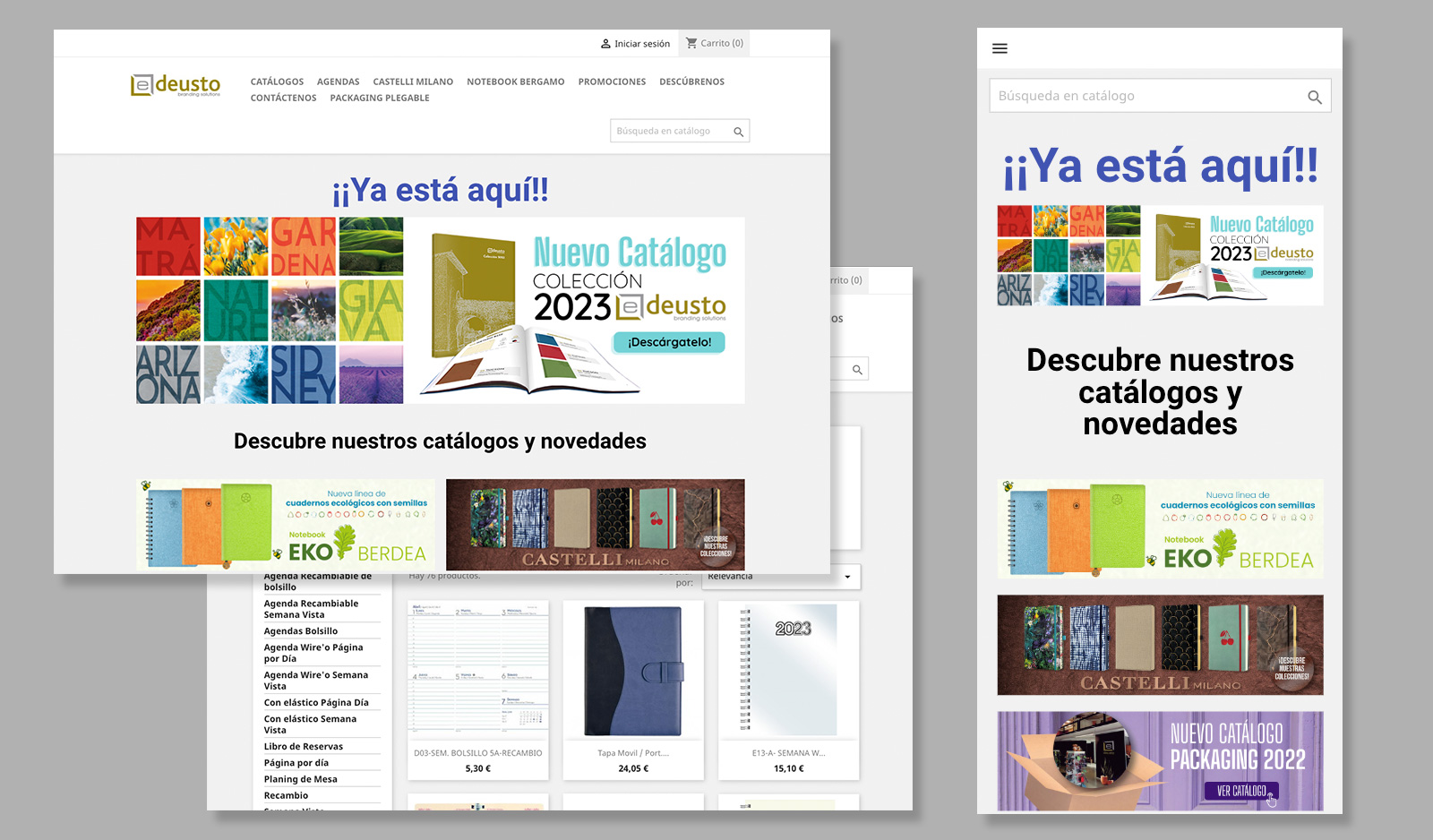
Task: Open the Nuevo Catálogo 2023 desktop banner
Action: coord(441,310)
